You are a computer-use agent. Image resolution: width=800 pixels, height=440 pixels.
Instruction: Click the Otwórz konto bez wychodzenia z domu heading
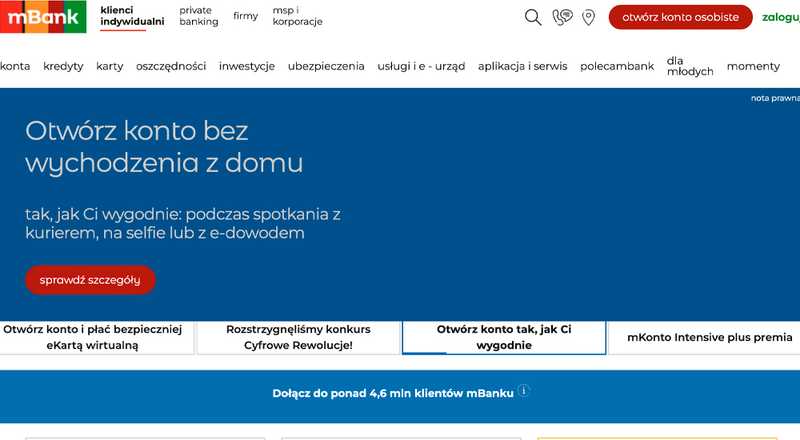[x=164, y=147]
